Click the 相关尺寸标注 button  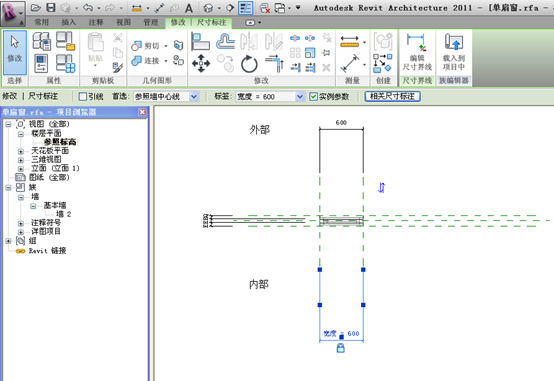click(392, 96)
